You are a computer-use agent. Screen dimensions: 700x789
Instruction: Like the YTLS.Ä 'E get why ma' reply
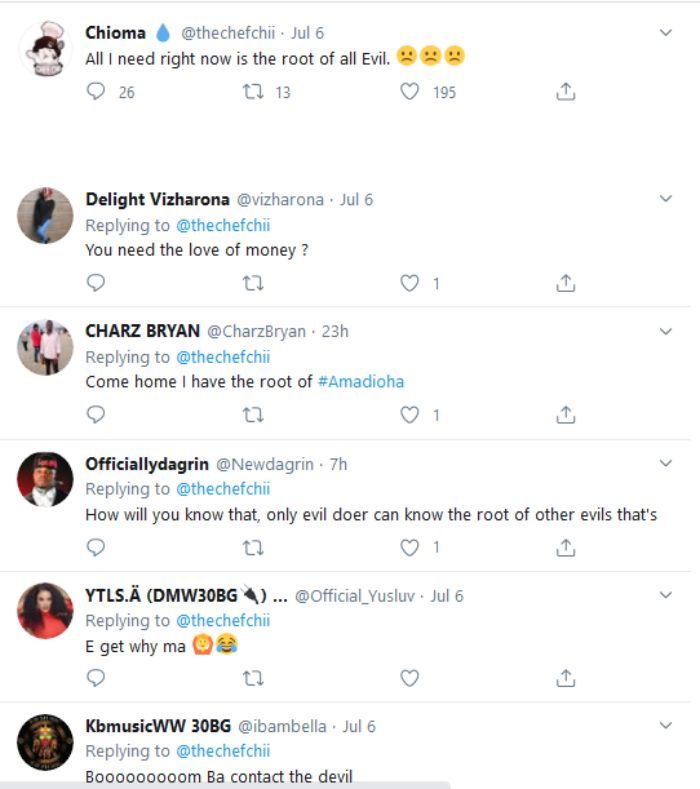(409, 678)
